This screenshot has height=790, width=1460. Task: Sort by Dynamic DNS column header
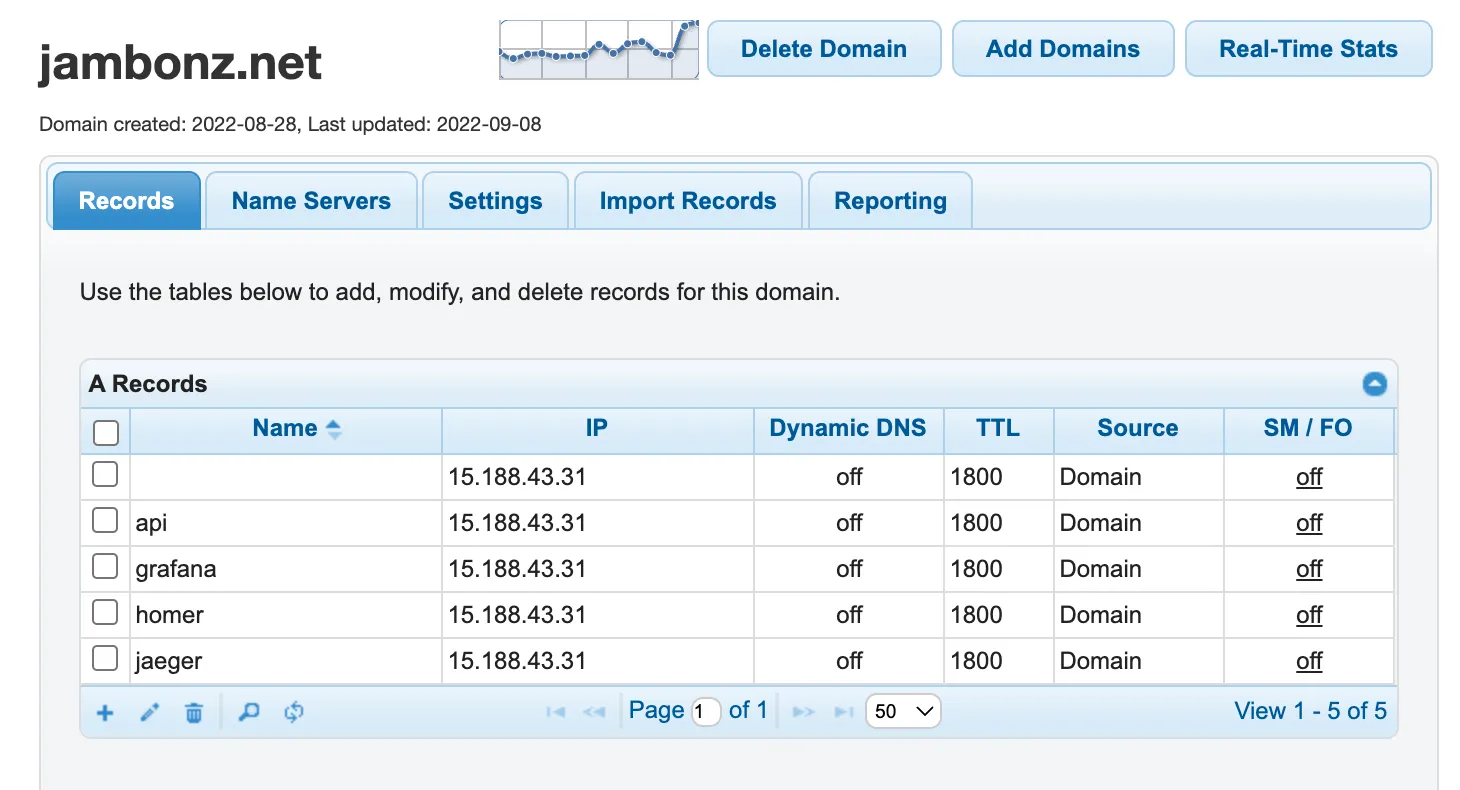click(848, 429)
